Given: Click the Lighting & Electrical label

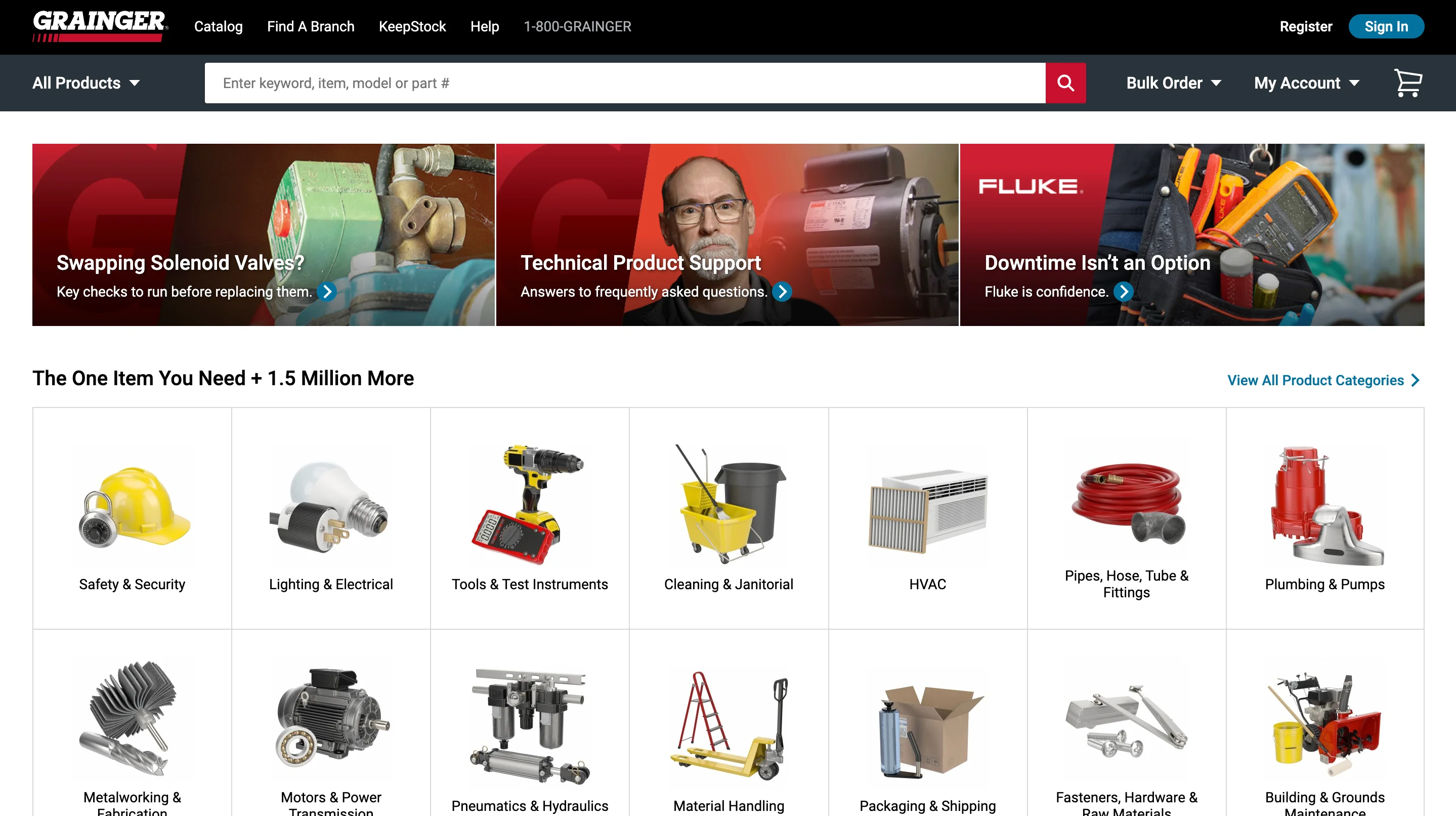Looking at the screenshot, I should pos(331,584).
